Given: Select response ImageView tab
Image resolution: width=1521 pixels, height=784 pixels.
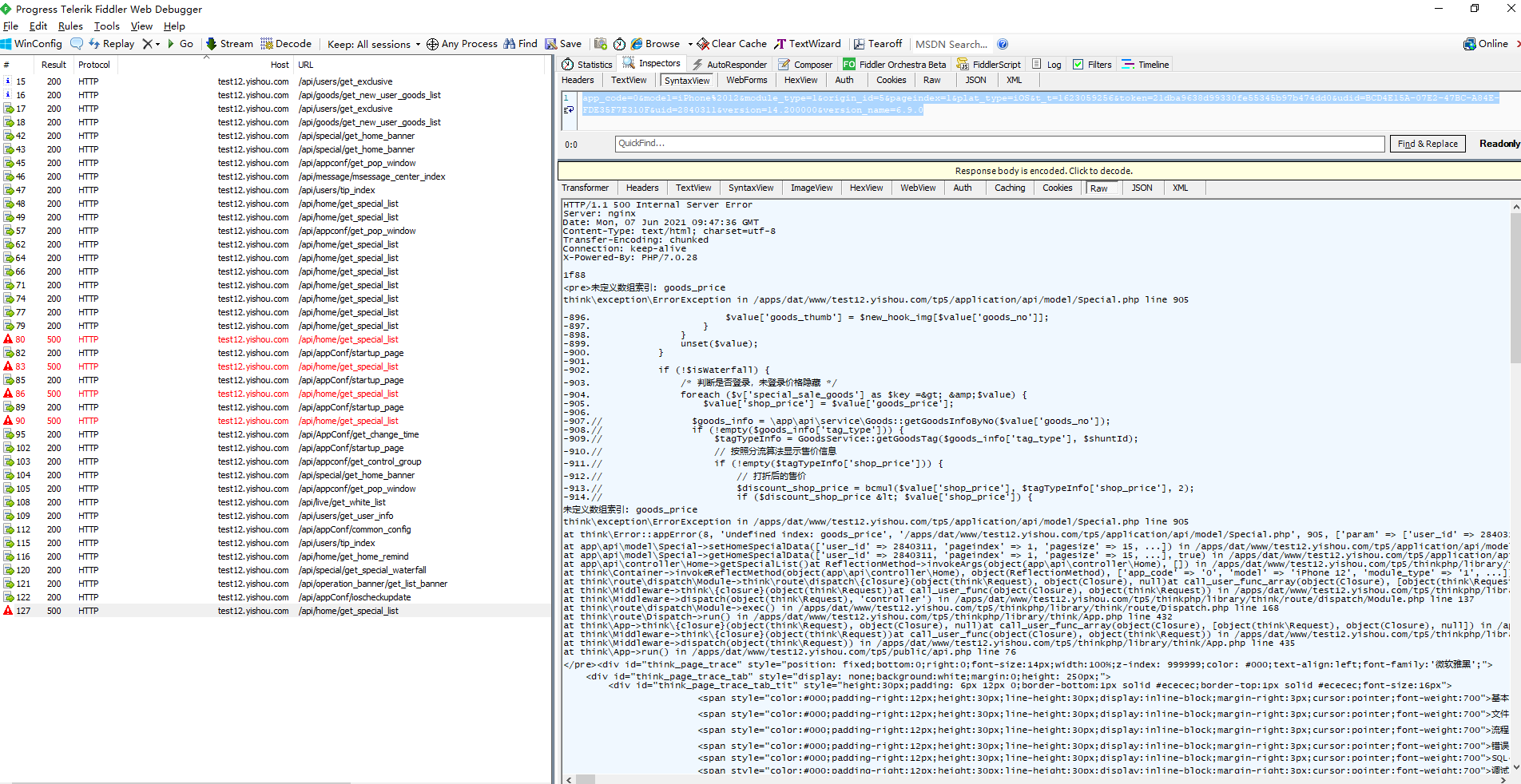Looking at the screenshot, I should pyautogui.click(x=811, y=188).
